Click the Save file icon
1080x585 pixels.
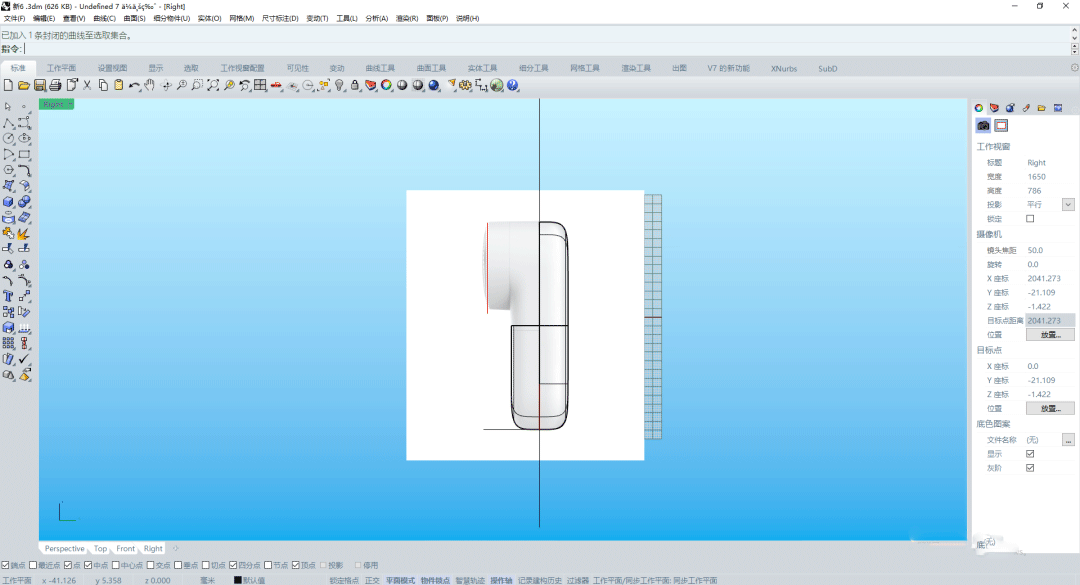(40, 86)
